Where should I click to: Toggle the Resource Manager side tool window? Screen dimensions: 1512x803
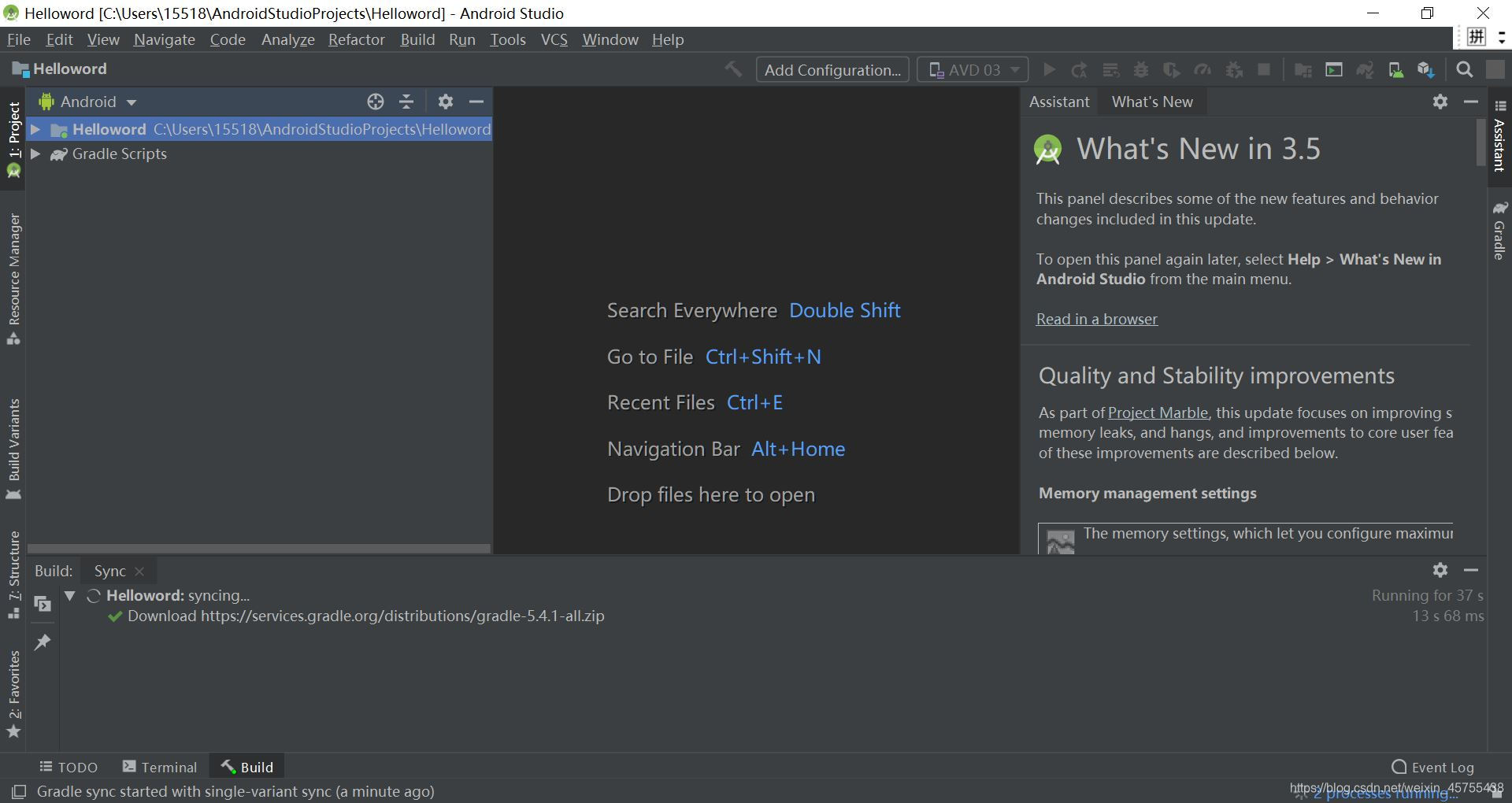[13, 279]
